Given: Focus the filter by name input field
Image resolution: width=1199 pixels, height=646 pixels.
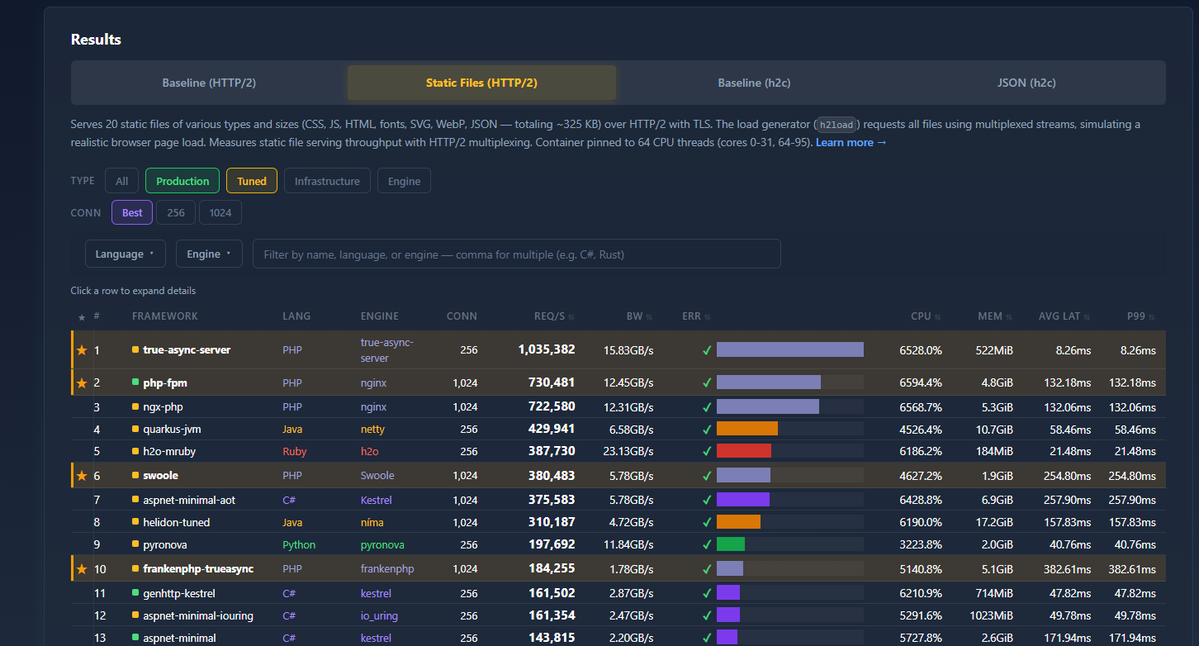Looking at the screenshot, I should click(x=517, y=254).
